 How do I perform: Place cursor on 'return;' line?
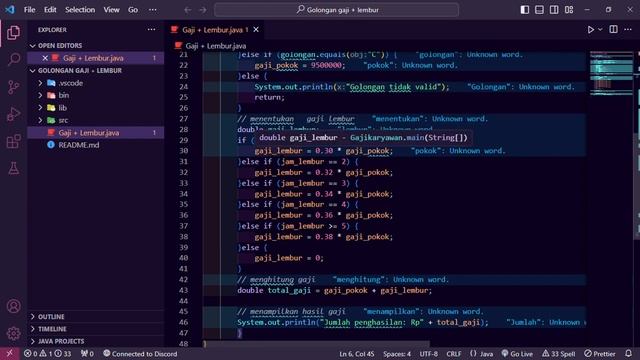coord(269,97)
